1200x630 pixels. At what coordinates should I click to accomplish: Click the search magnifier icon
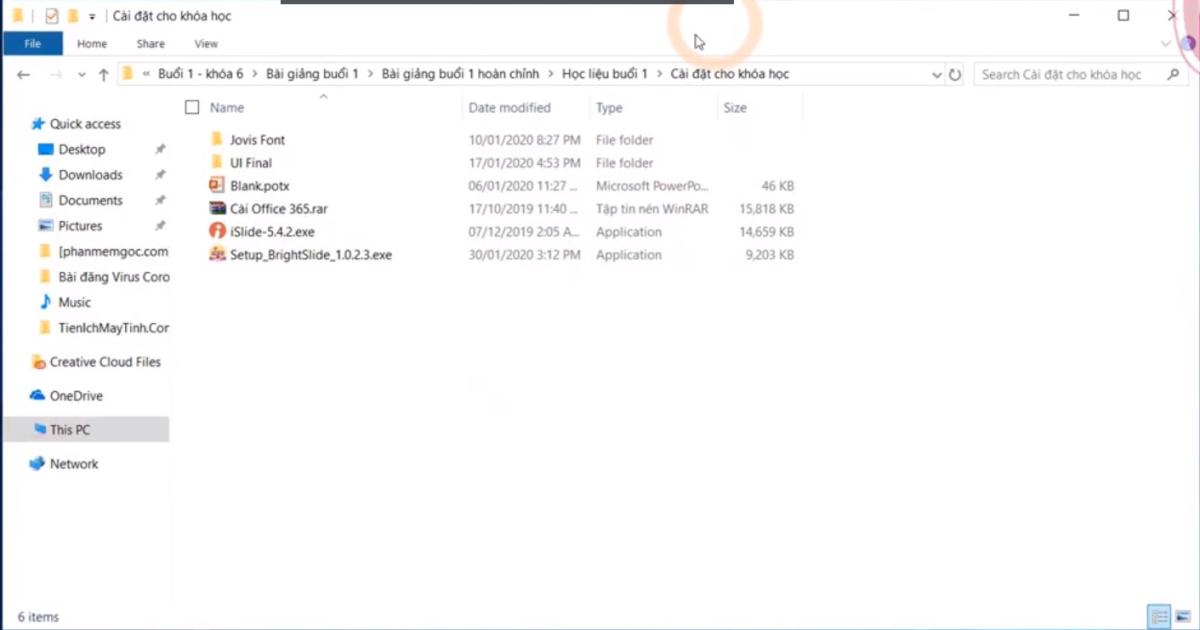click(1174, 75)
